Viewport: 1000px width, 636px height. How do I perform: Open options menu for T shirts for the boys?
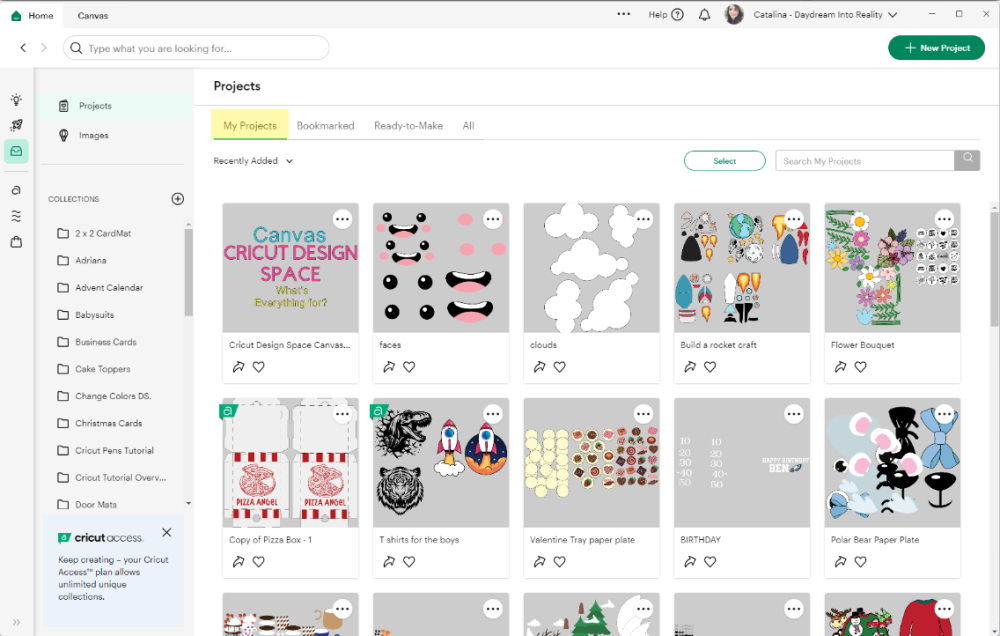pyautogui.click(x=493, y=415)
